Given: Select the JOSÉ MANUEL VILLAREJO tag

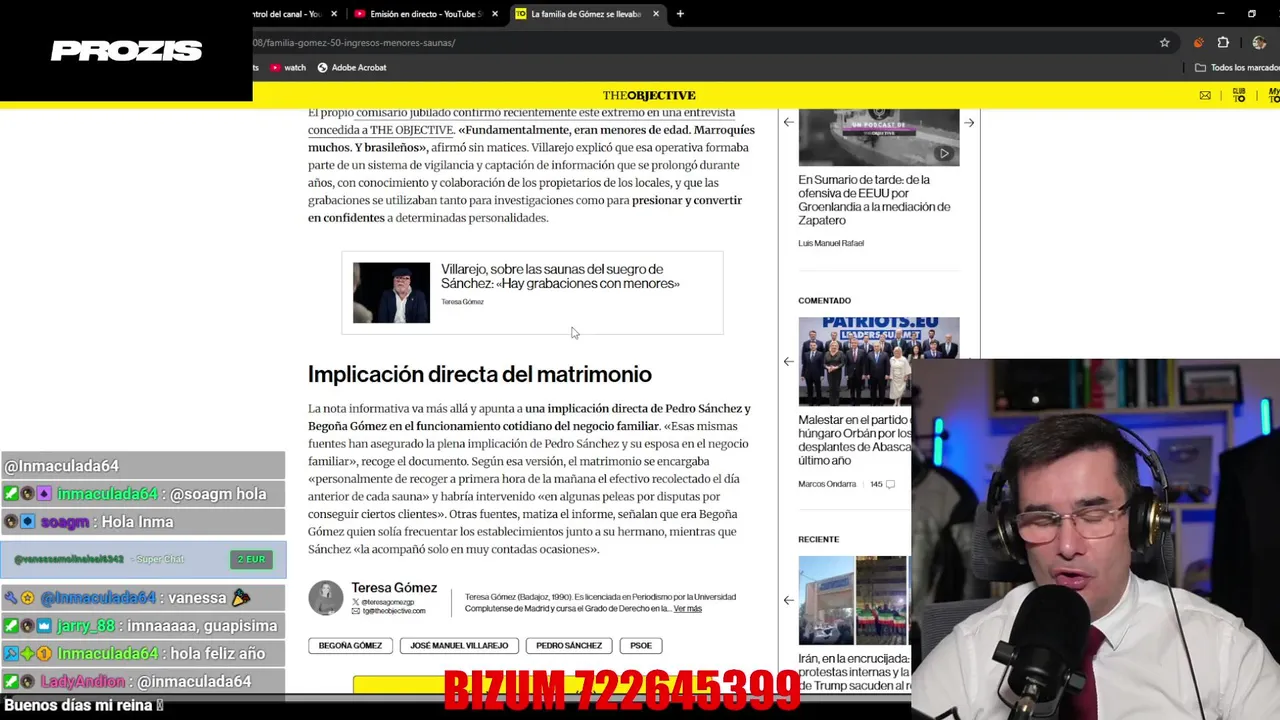Looking at the screenshot, I should [x=459, y=645].
